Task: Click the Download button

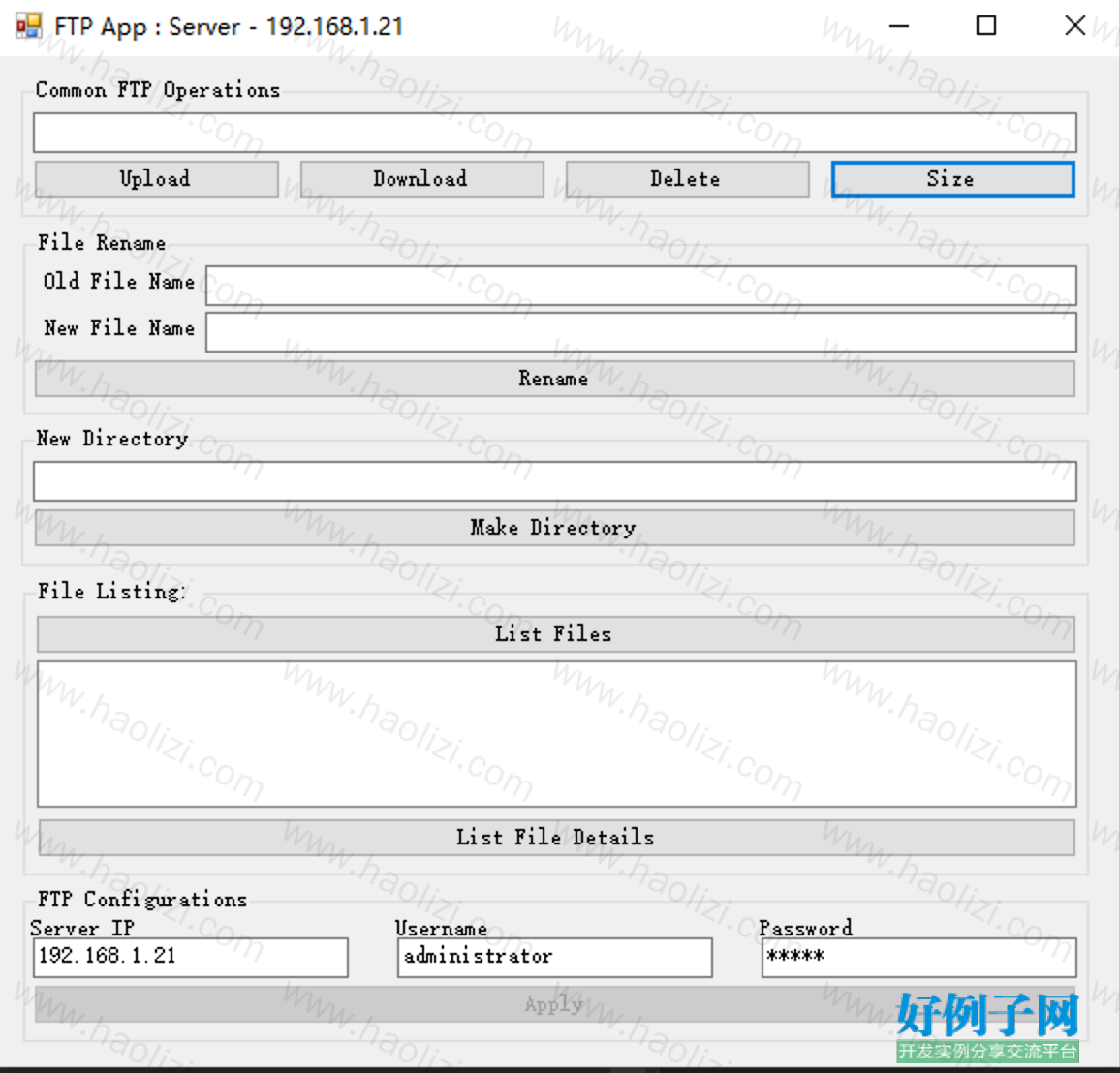Action: click(421, 178)
